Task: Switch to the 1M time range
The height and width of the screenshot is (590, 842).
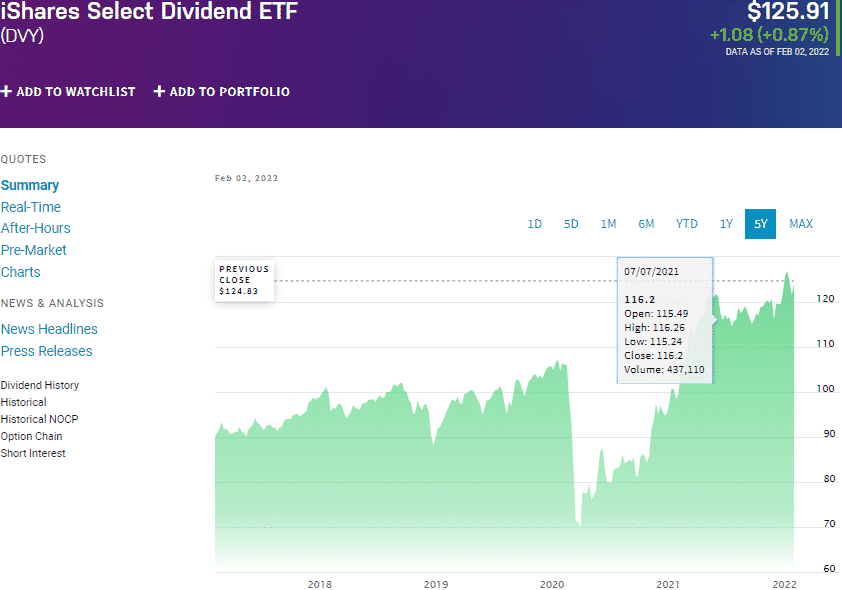Action: 608,224
